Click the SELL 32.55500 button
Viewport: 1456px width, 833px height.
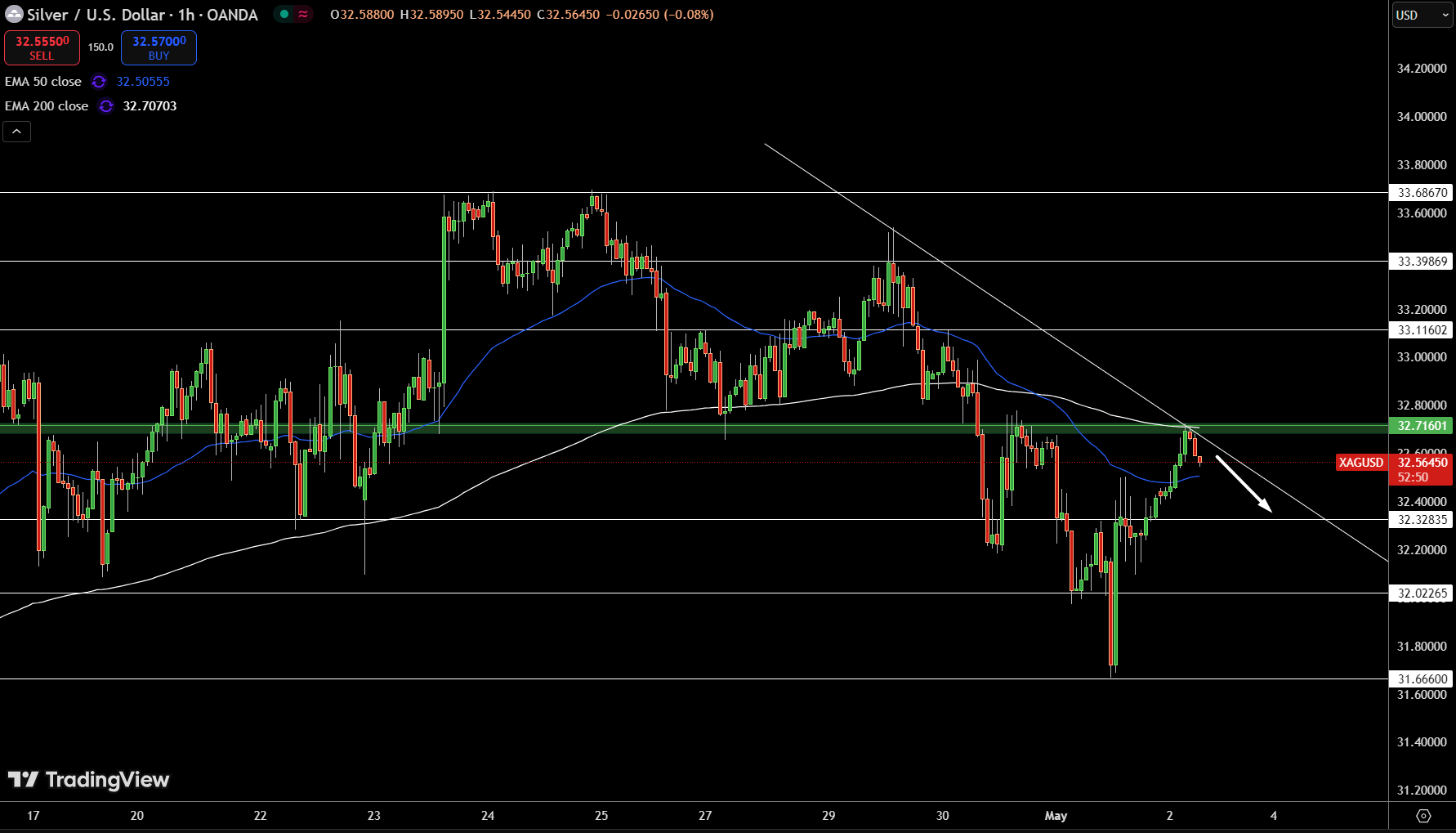tap(42, 47)
